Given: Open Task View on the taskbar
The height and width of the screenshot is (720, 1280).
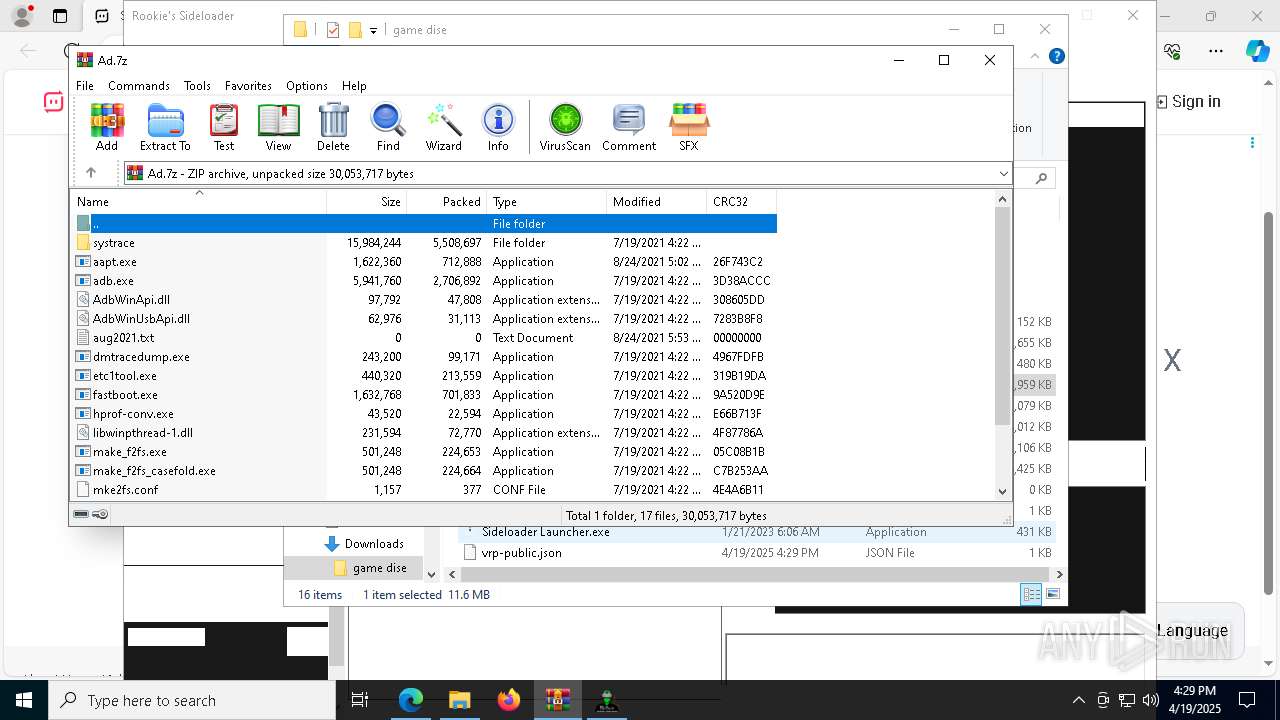Looking at the screenshot, I should point(360,700).
